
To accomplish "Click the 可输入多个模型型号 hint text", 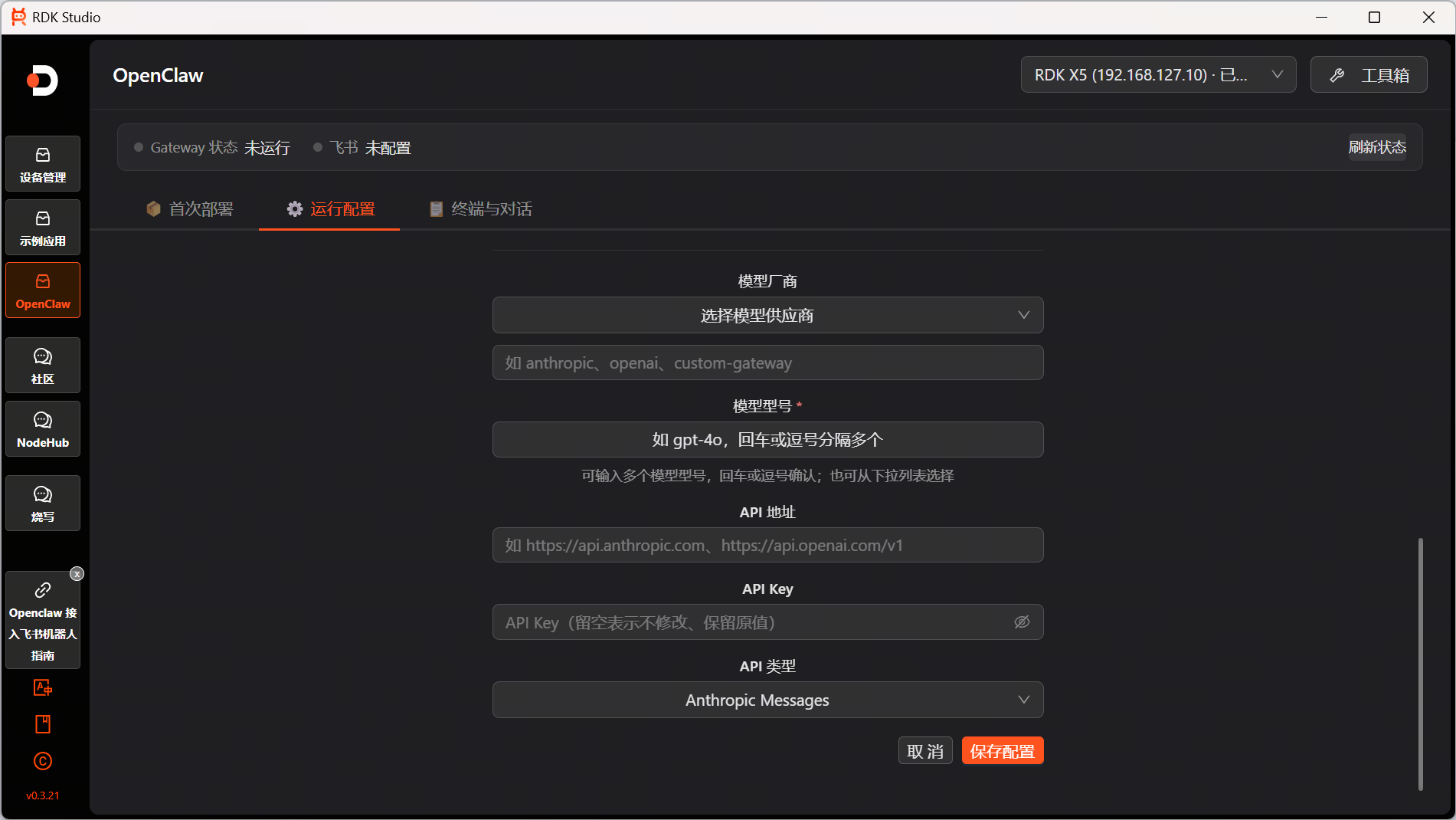I will (x=767, y=476).
